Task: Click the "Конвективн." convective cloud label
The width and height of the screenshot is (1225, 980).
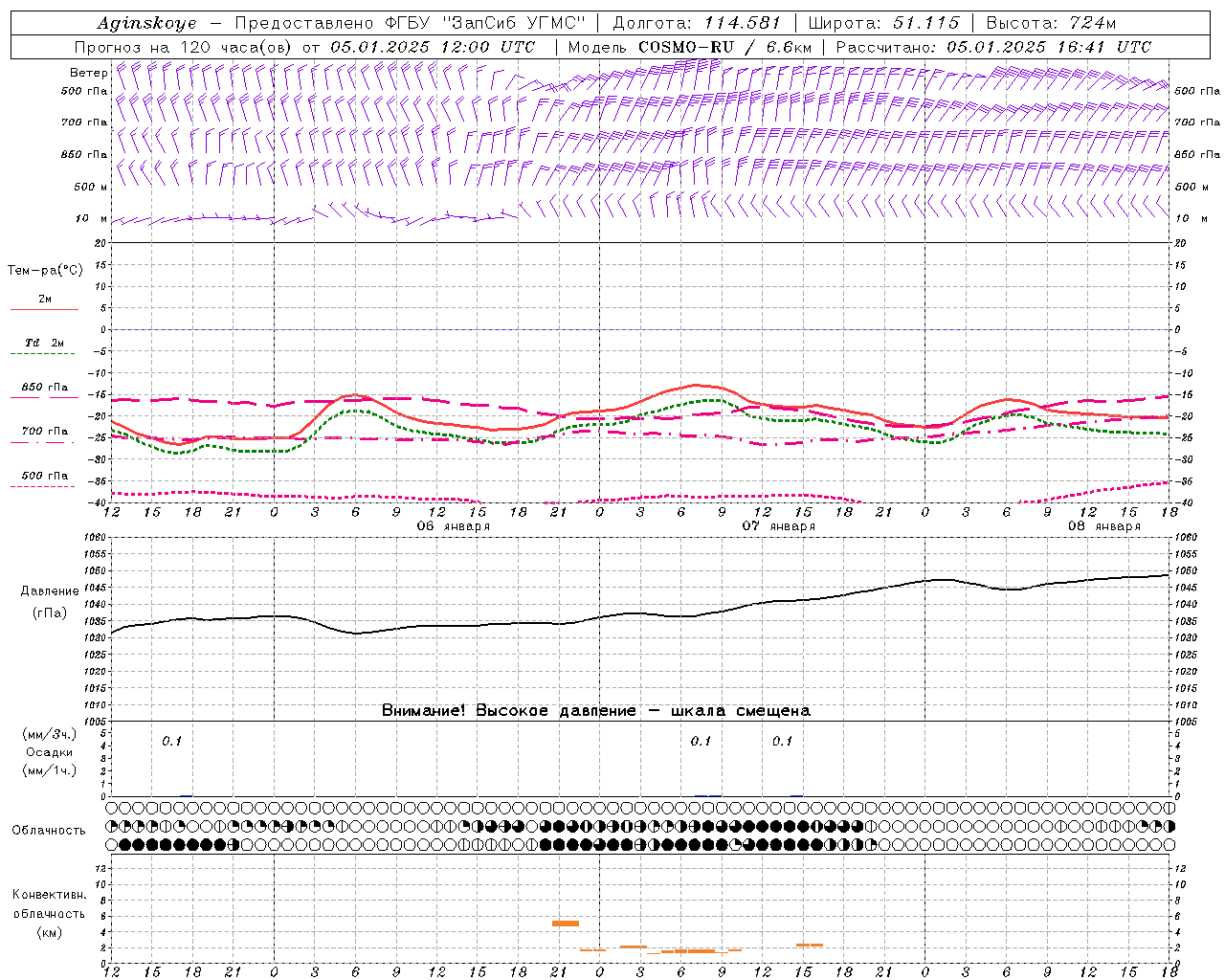Action: (49, 895)
